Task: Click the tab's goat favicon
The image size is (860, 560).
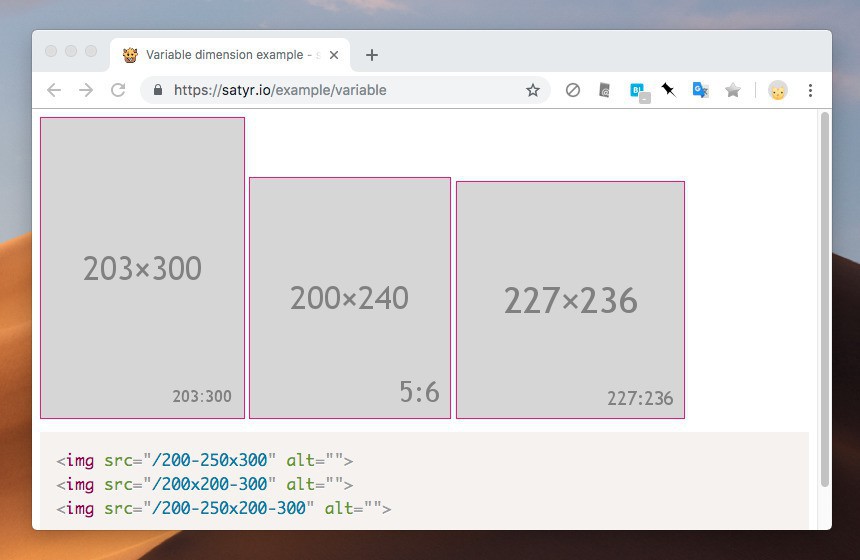Action: pos(130,55)
